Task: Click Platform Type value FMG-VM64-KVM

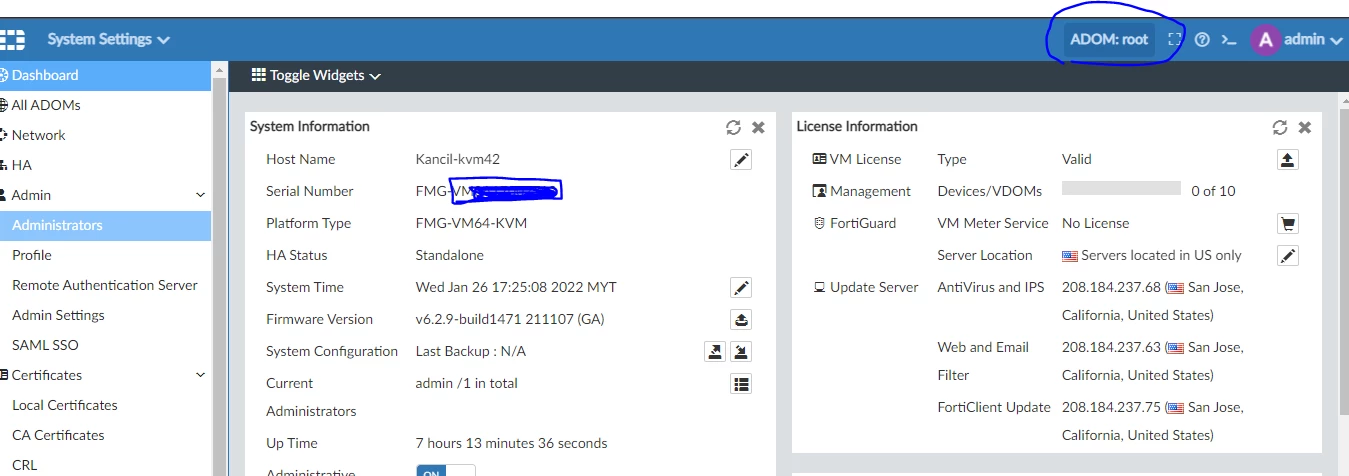Action: tap(471, 223)
